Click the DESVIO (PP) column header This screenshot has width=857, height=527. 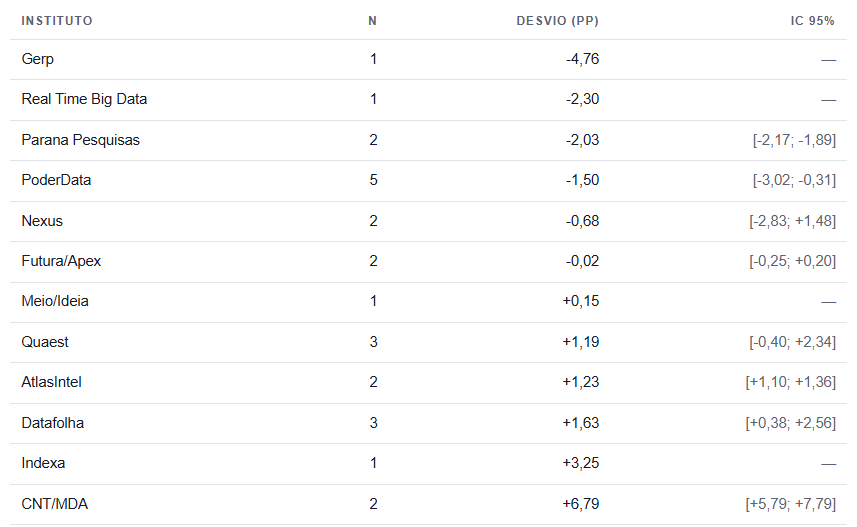click(557, 21)
